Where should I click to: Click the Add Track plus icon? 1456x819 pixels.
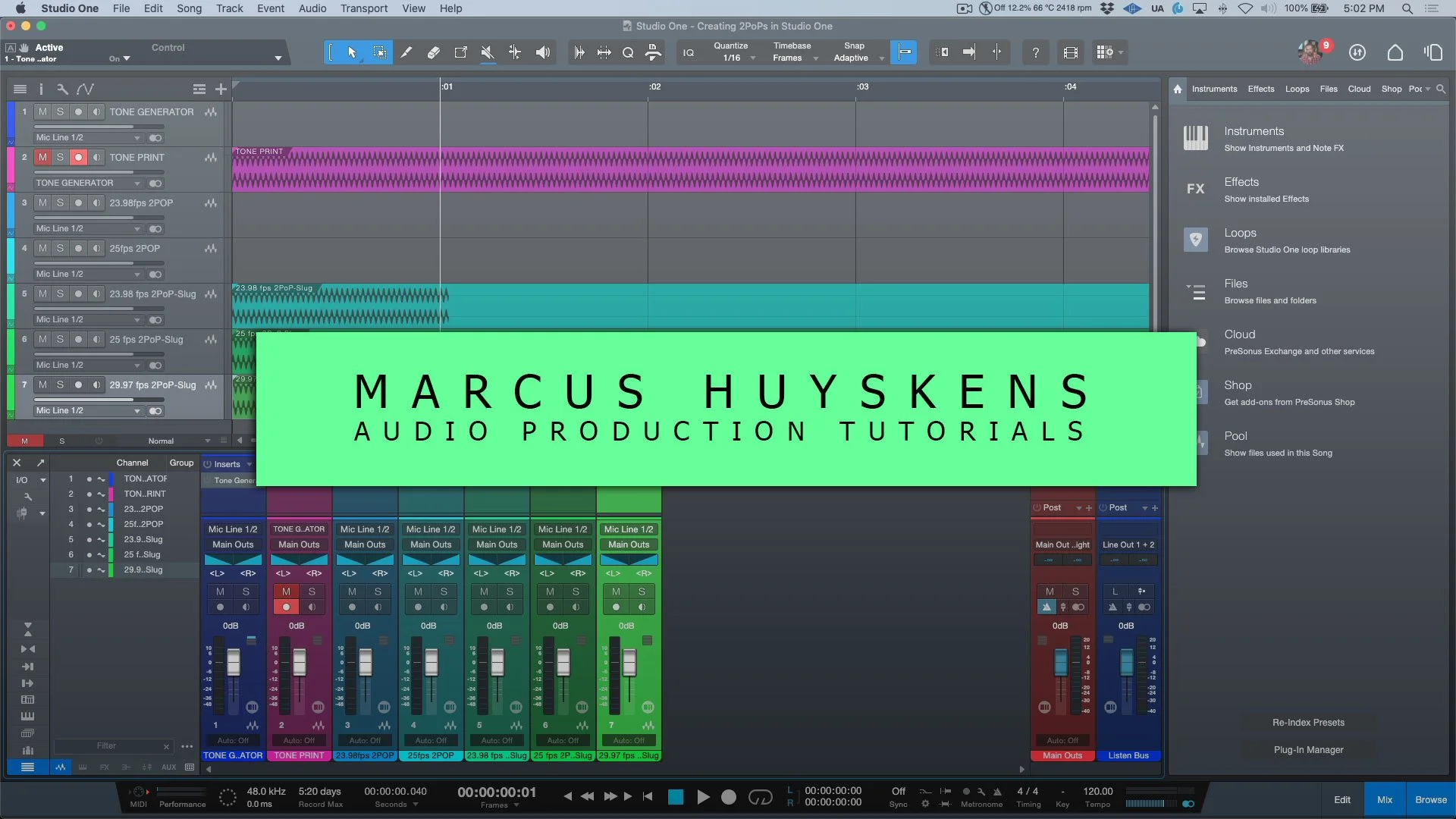point(221,89)
